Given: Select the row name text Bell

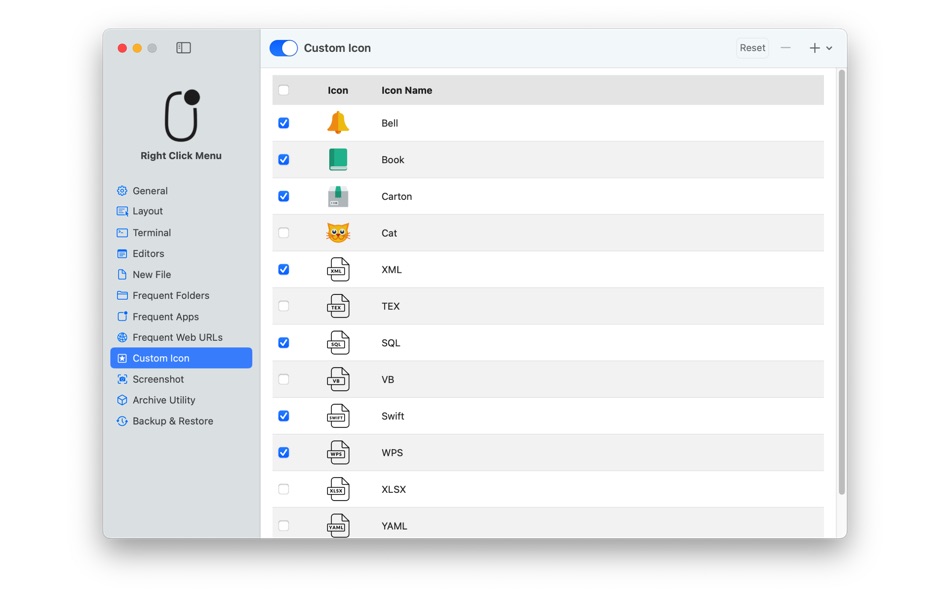Looking at the screenshot, I should tap(390, 123).
